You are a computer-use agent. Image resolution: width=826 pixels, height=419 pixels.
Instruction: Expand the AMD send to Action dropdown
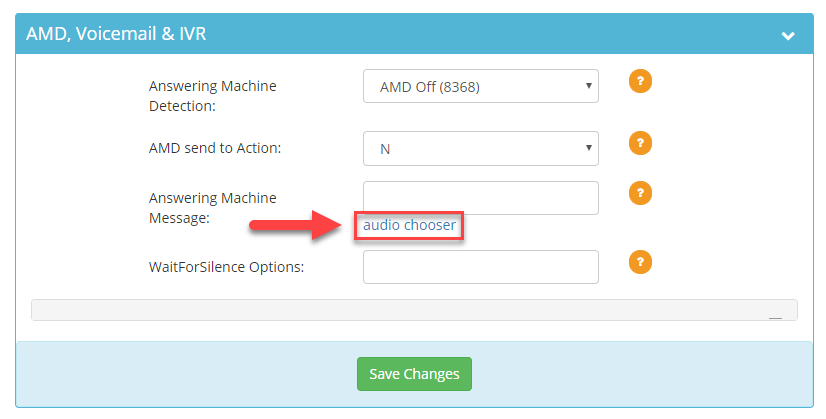pos(480,149)
